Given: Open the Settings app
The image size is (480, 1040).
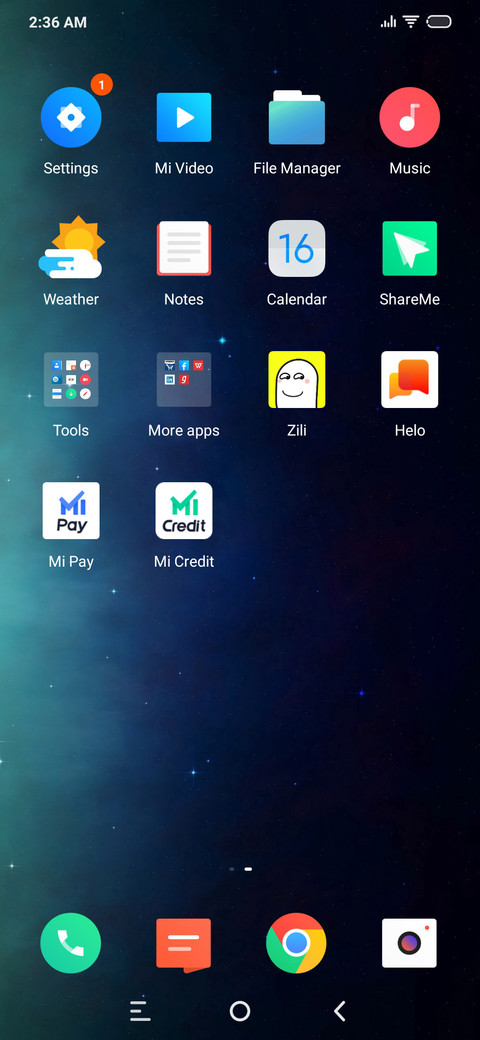Looking at the screenshot, I should [x=71, y=117].
